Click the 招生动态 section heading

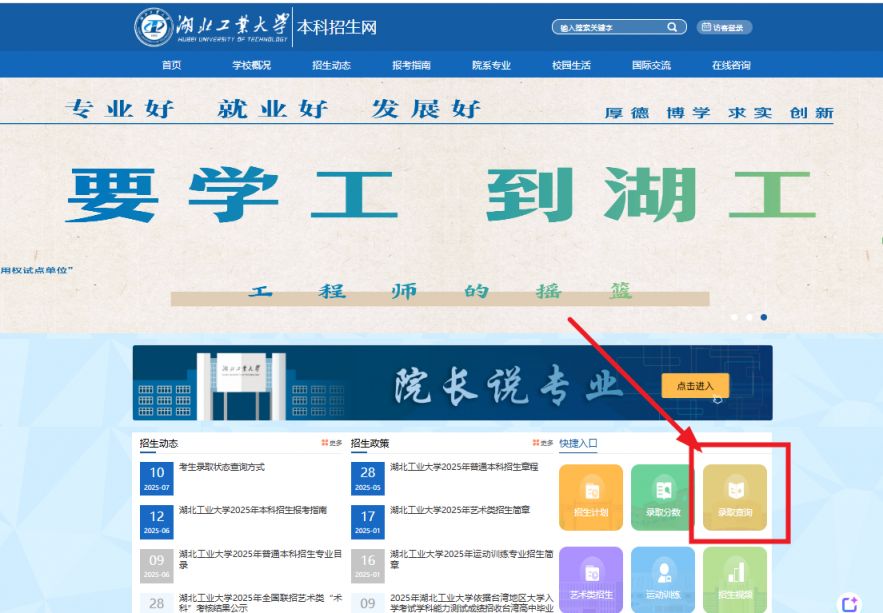tap(159, 443)
